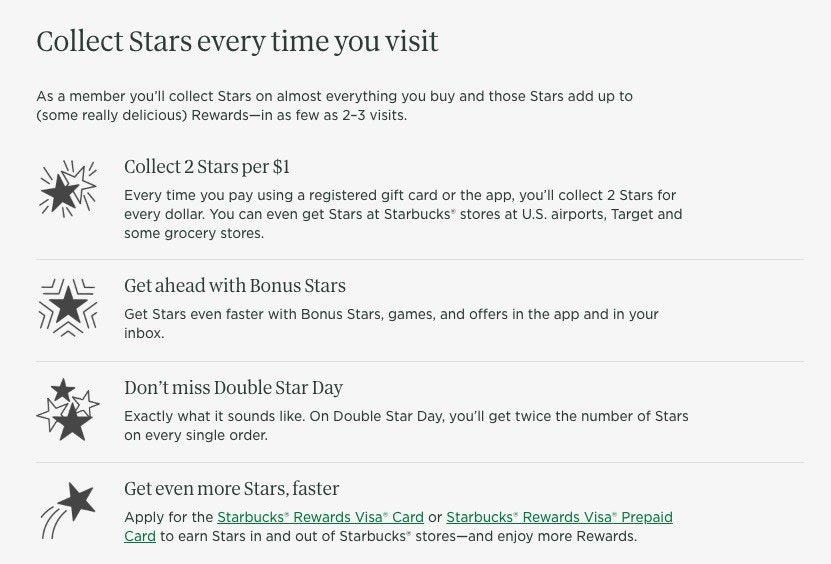Click the starburst icon beside Collect 2 Stars

tap(67, 188)
